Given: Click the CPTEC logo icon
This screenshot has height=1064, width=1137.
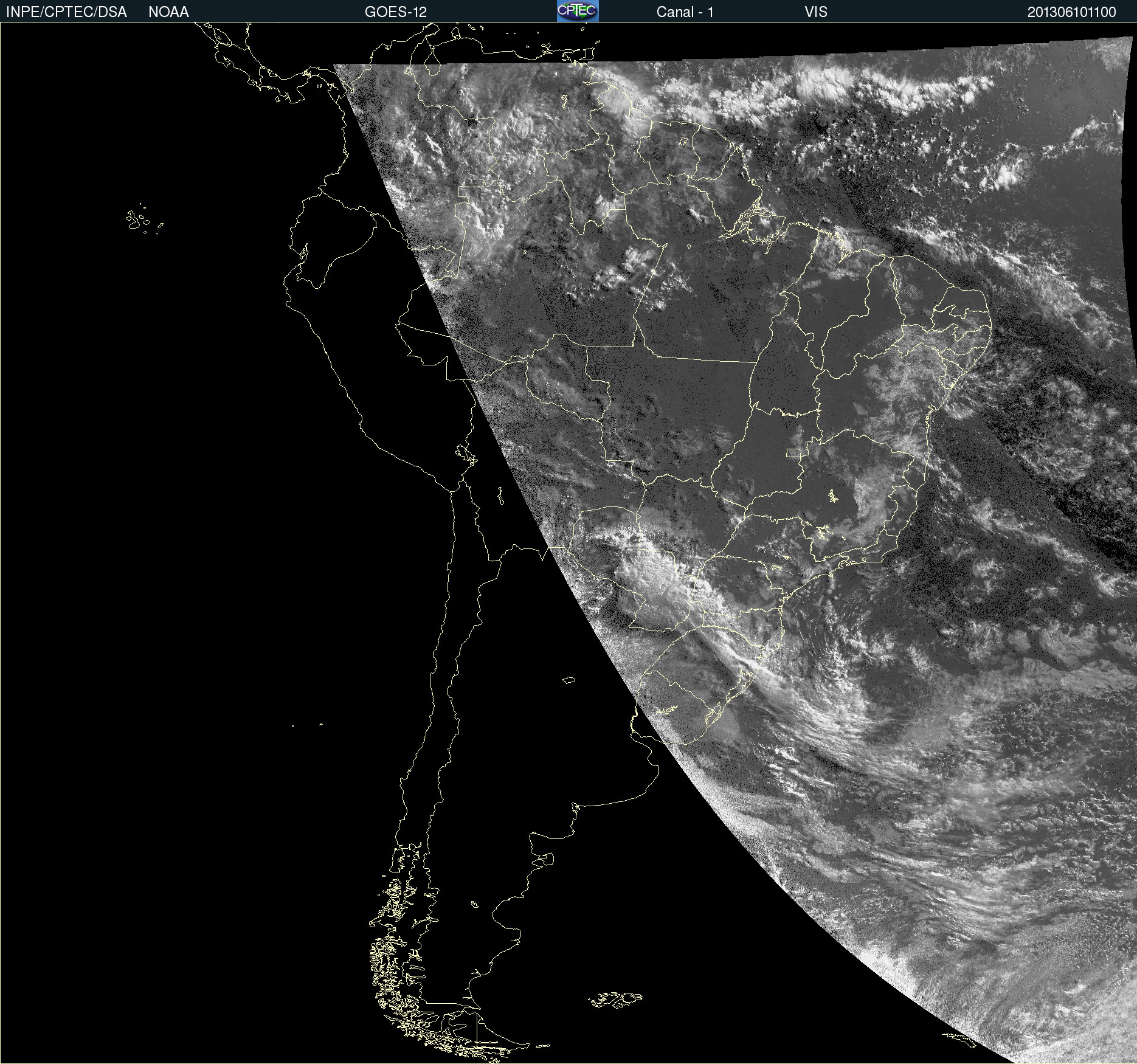Looking at the screenshot, I should [x=578, y=11].
